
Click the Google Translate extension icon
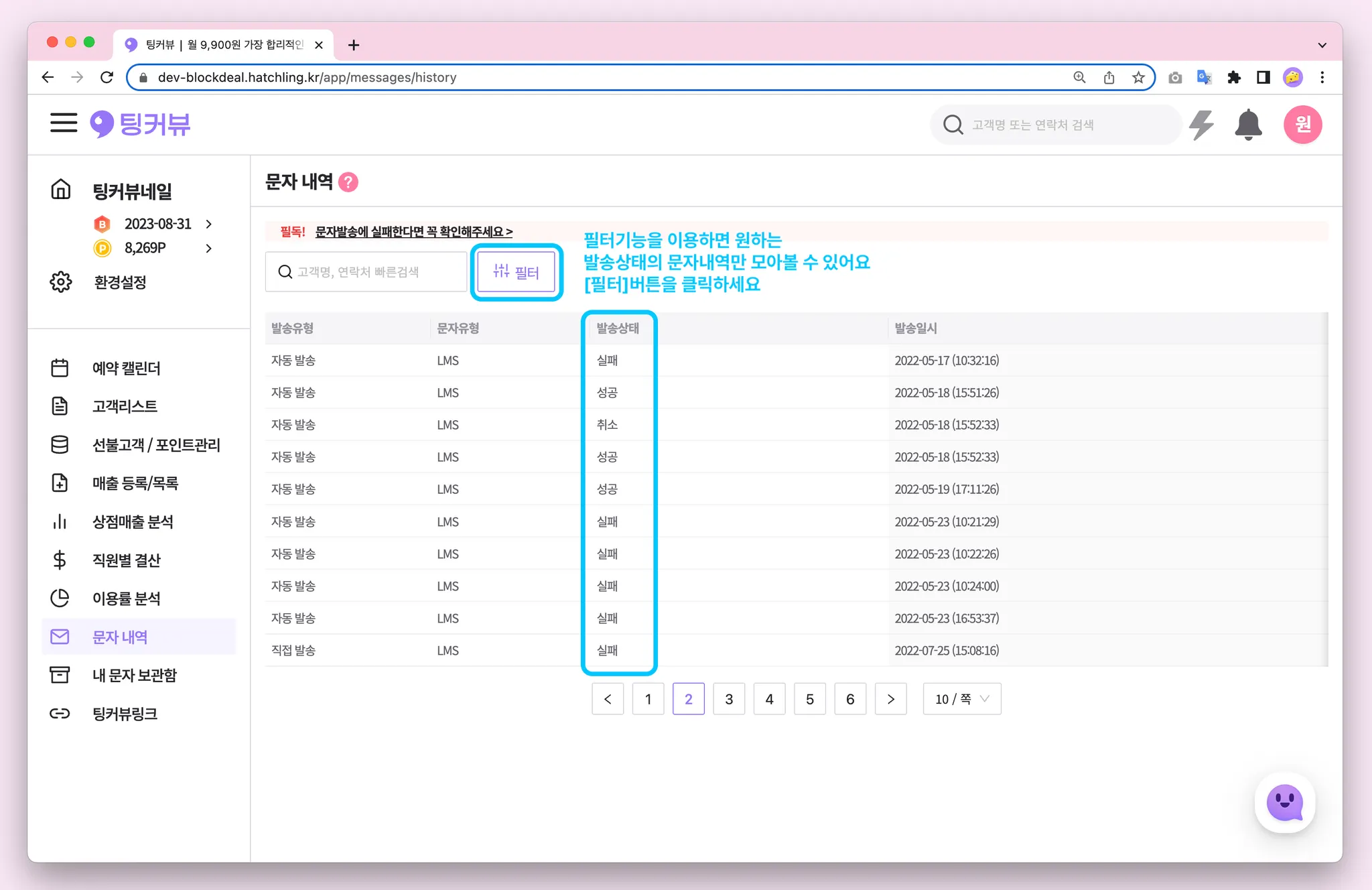(x=1205, y=78)
